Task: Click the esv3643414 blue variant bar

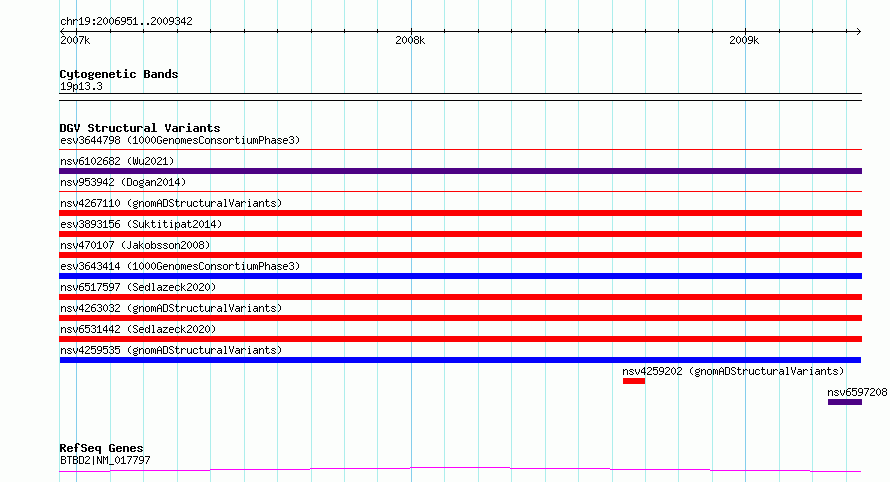Action: pyautogui.click(x=460, y=276)
